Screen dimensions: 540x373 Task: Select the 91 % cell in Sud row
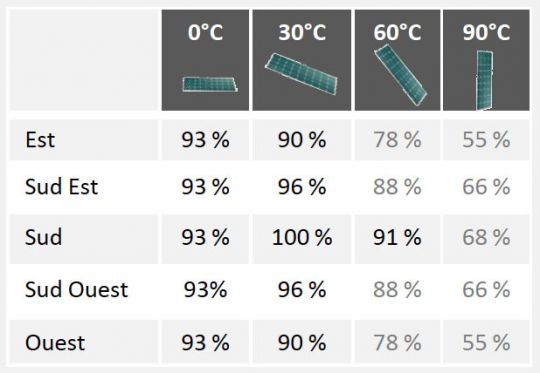(x=397, y=238)
